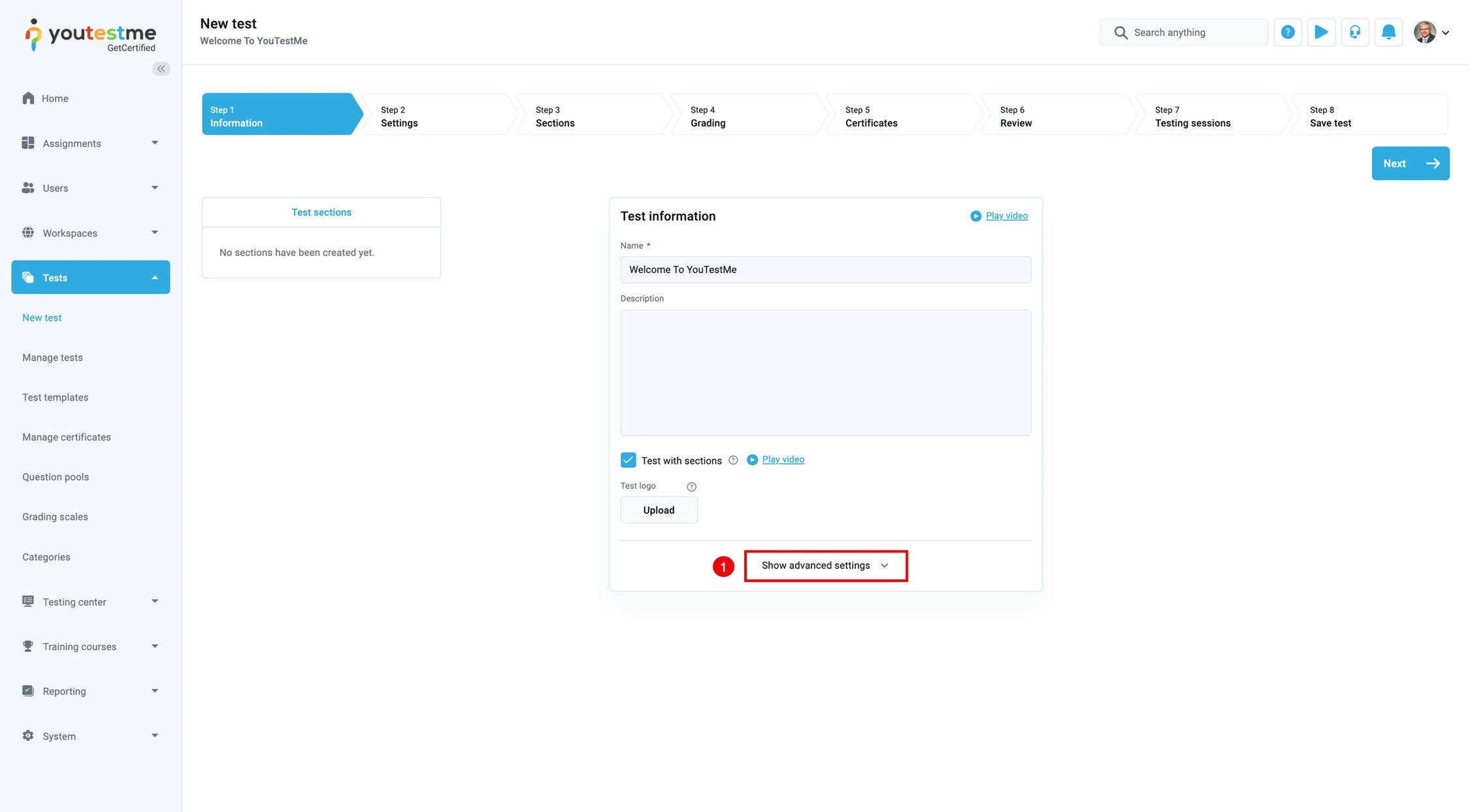Click the user profile avatar
Viewport: 1470px width, 812px height.
point(1424,32)
